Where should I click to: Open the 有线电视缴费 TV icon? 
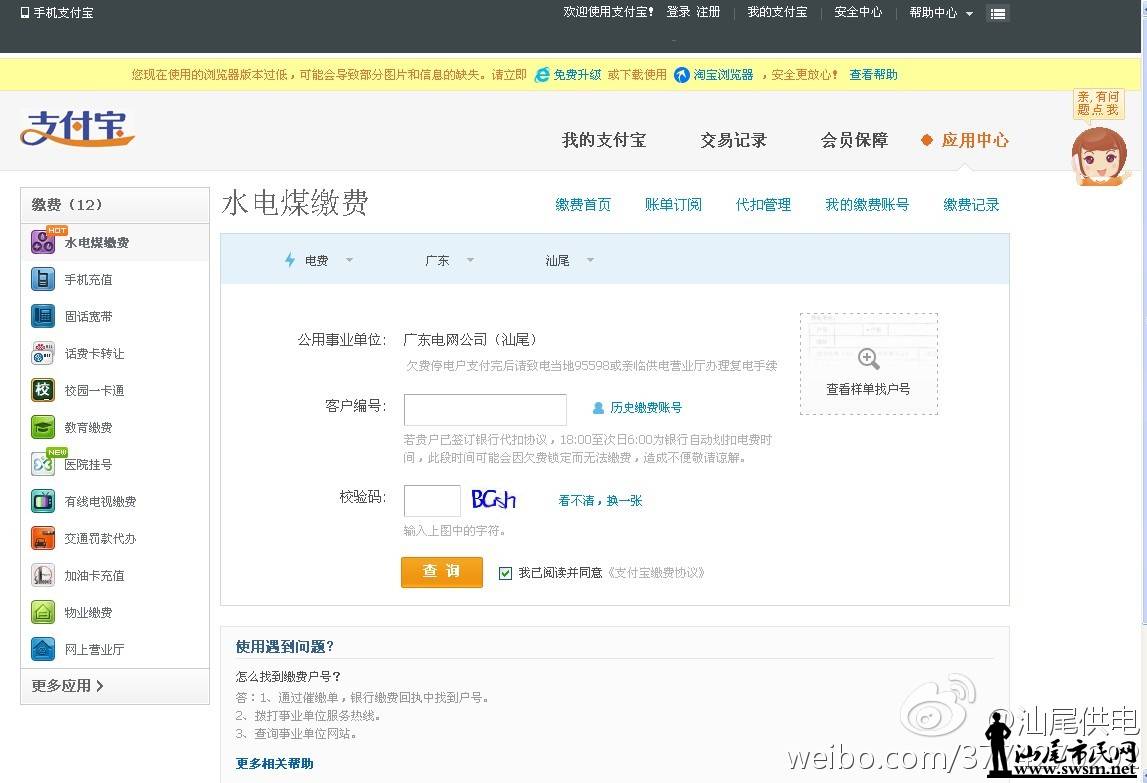click(x=42, y=501)
